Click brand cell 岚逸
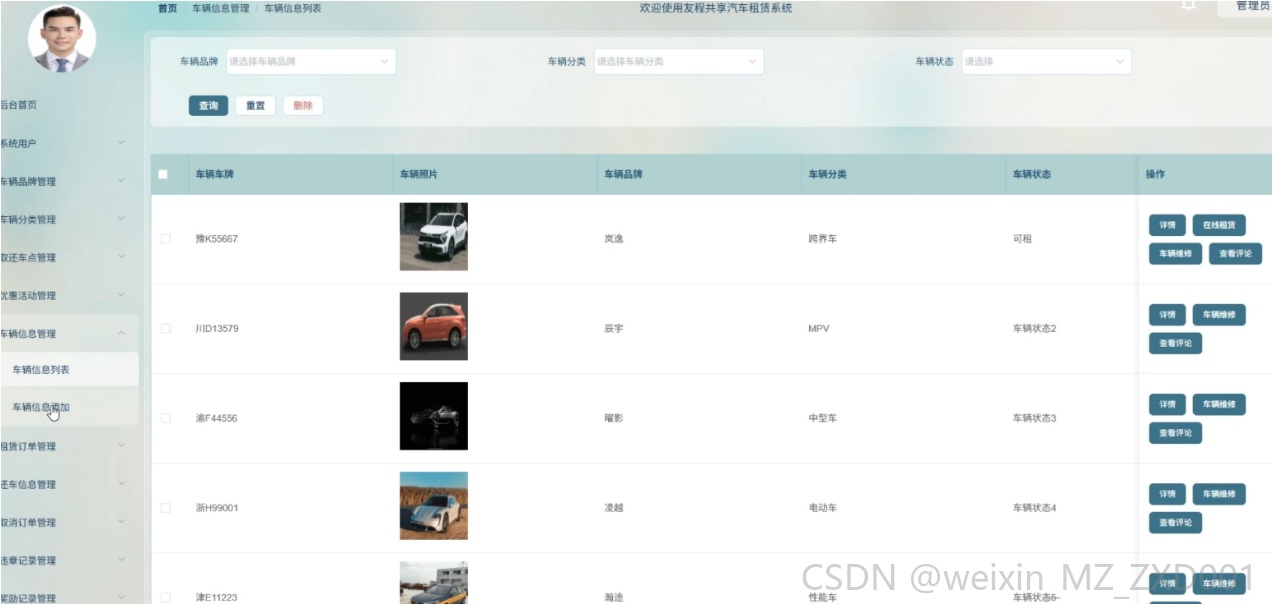This screenshot has height=605, width=1273. click(613, 239)
